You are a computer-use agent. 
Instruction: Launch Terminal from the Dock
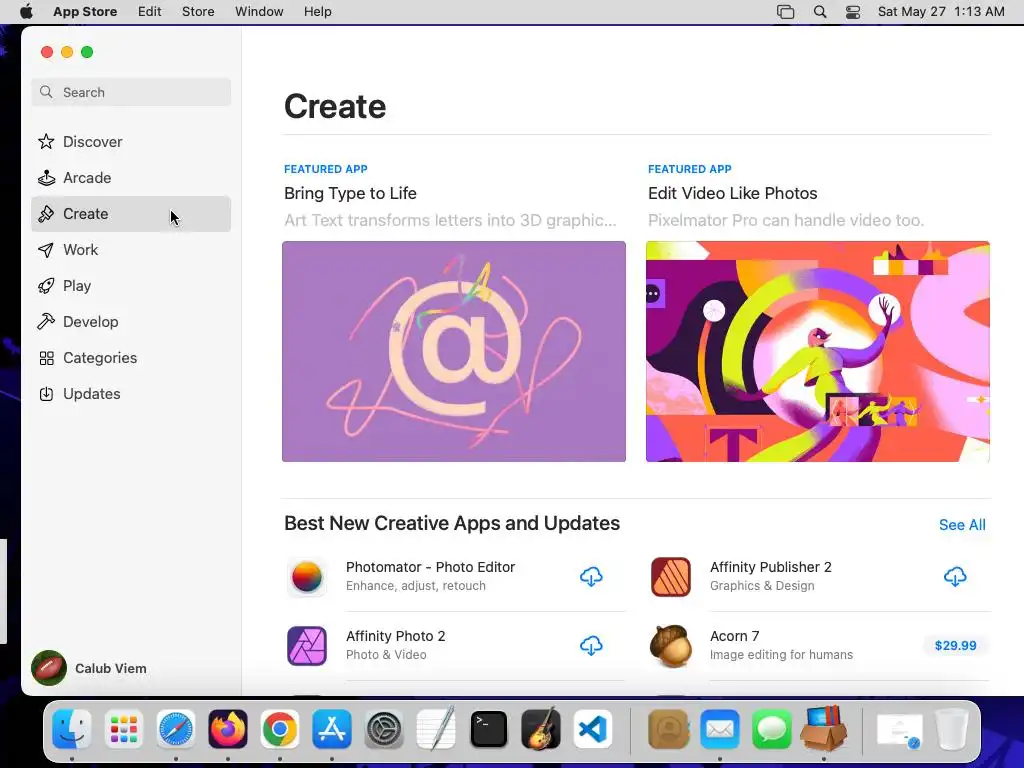(x=488, y=729)
